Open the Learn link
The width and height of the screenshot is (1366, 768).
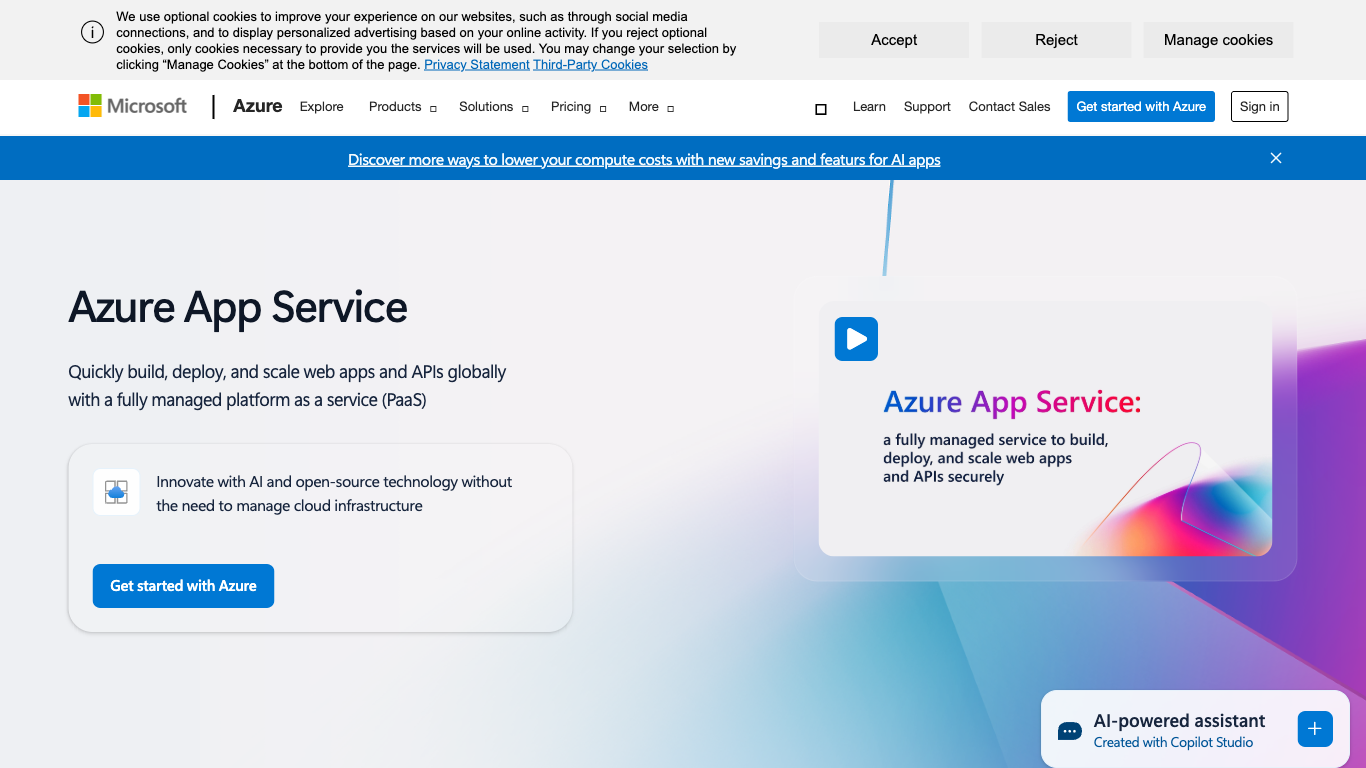(x=869, y=107)
